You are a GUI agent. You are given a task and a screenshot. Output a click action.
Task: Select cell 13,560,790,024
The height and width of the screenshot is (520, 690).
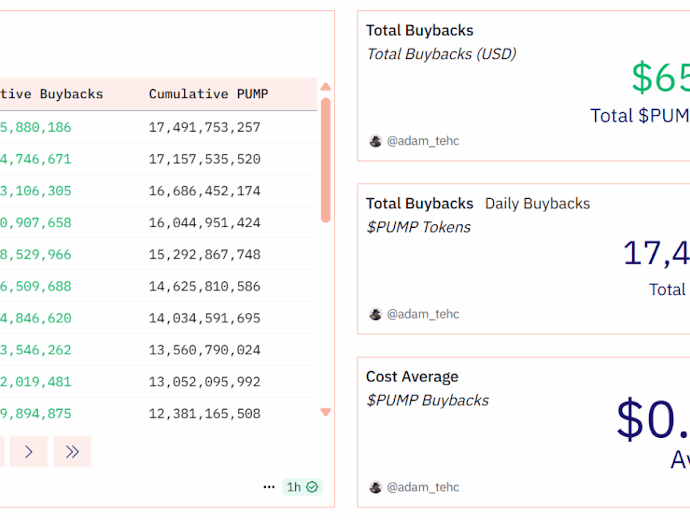pos(205,350)
